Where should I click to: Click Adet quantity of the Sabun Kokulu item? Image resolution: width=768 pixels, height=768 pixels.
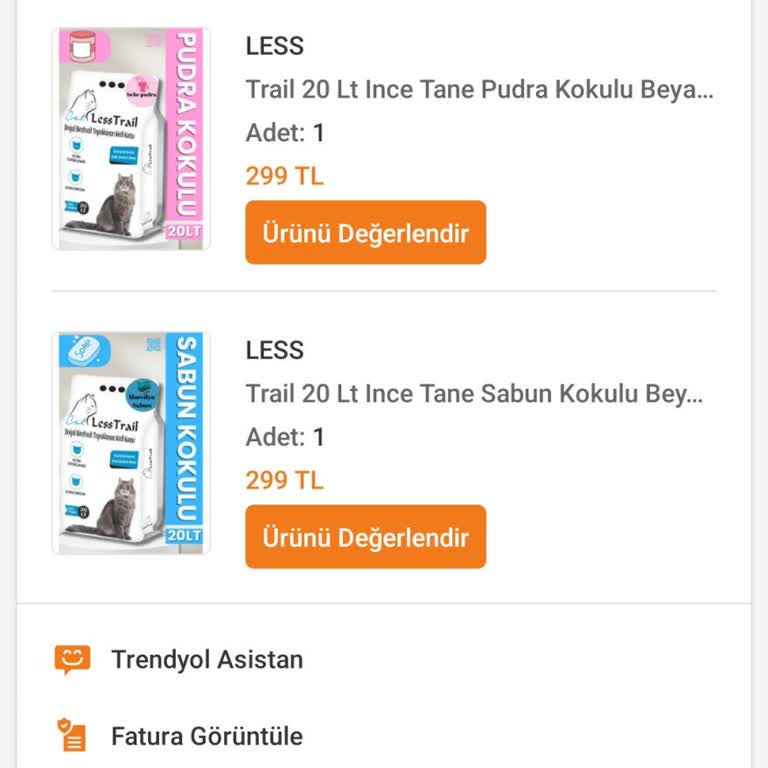tap(285, 437)
